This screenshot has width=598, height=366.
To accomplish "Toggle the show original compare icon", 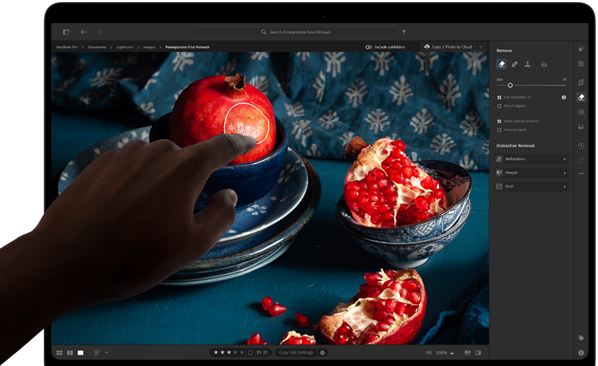I will [478, 353].
